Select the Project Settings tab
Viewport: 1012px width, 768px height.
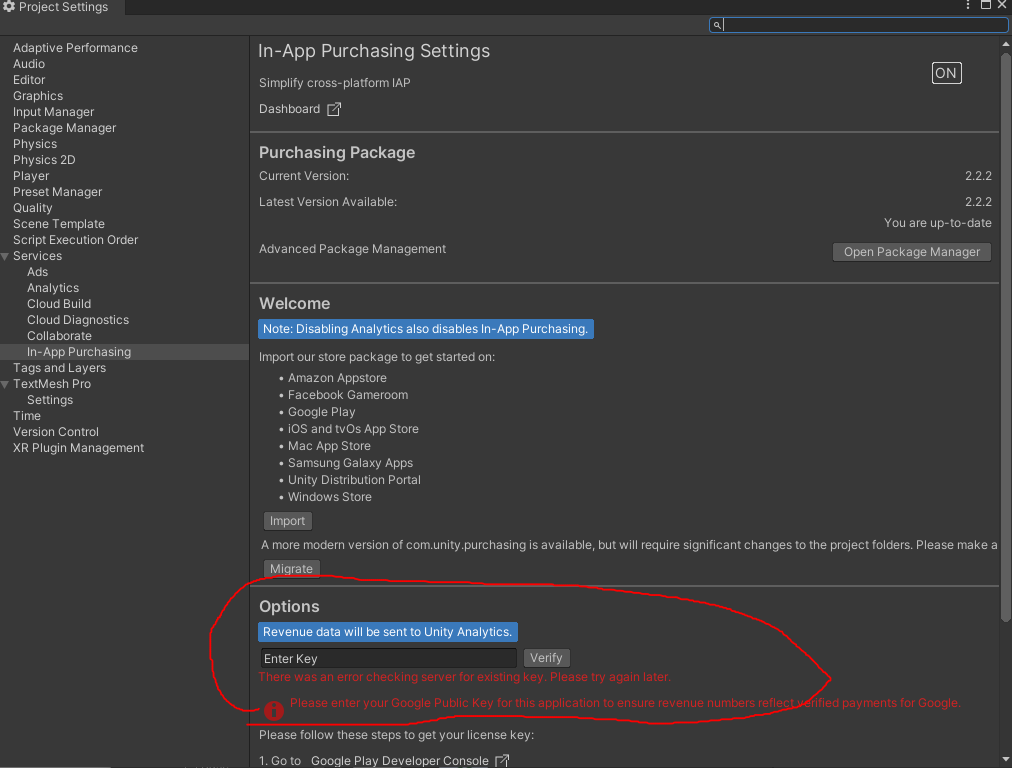(62, 7)
